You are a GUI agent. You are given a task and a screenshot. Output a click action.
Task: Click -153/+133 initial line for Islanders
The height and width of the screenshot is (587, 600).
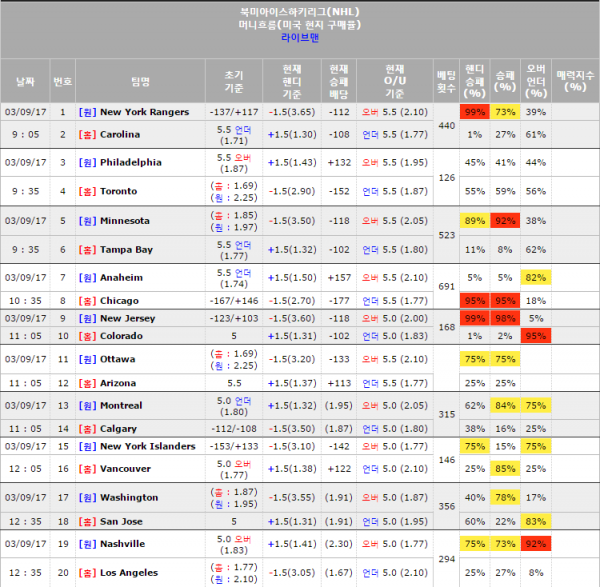[x=234, y=447]
